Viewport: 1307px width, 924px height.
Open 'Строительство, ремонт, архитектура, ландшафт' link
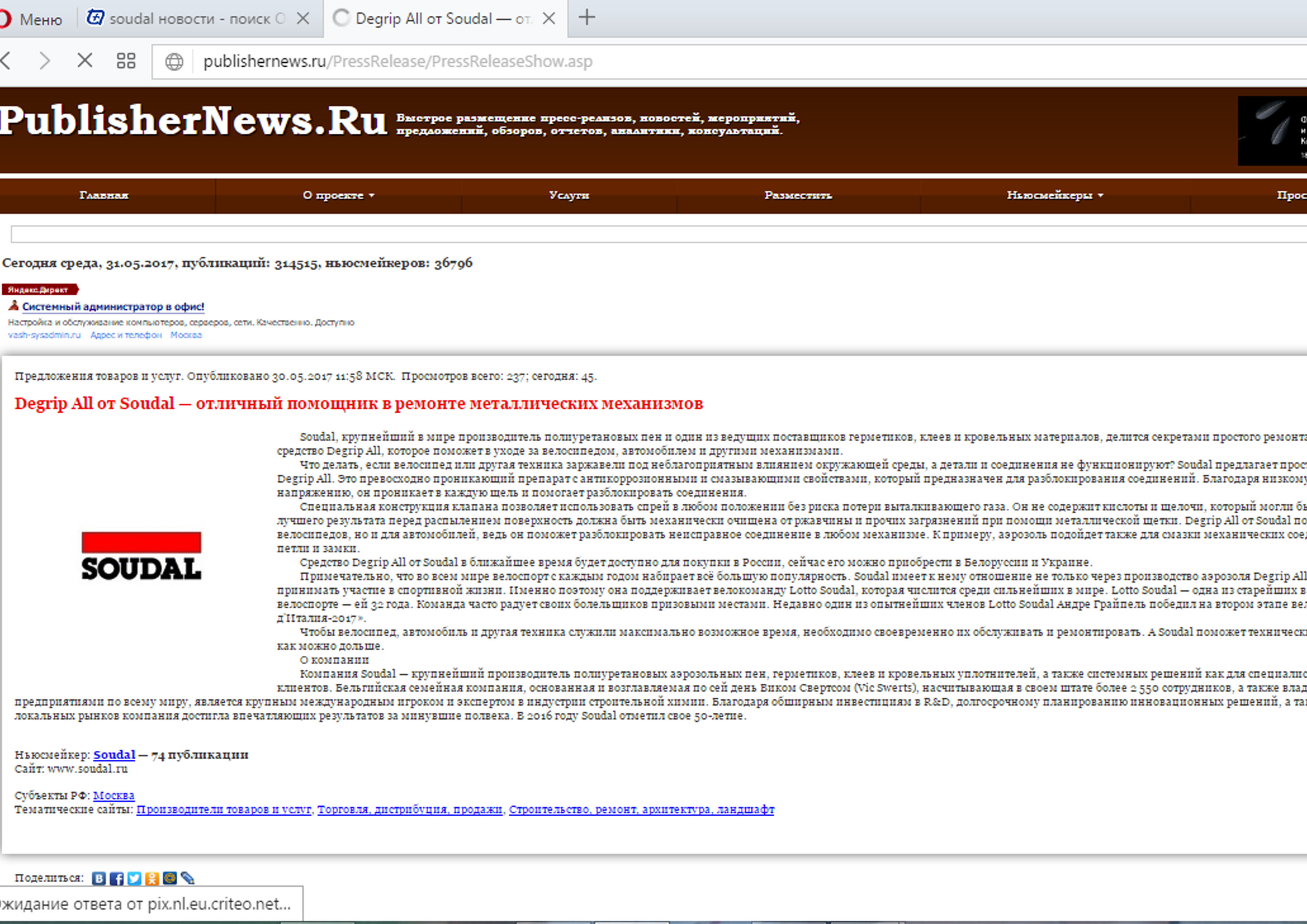pos(642,810)
